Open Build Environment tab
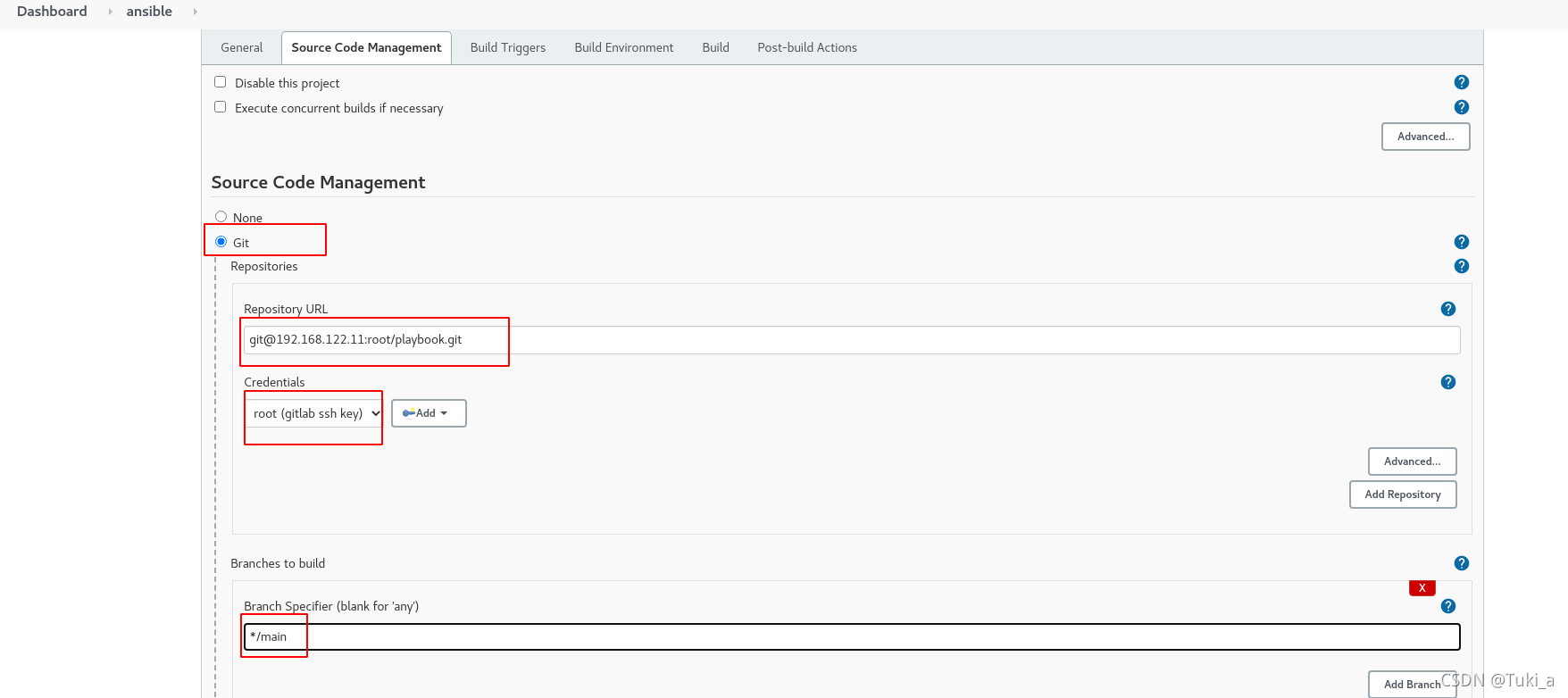1568x698 pixels. (x=623, y=47)
